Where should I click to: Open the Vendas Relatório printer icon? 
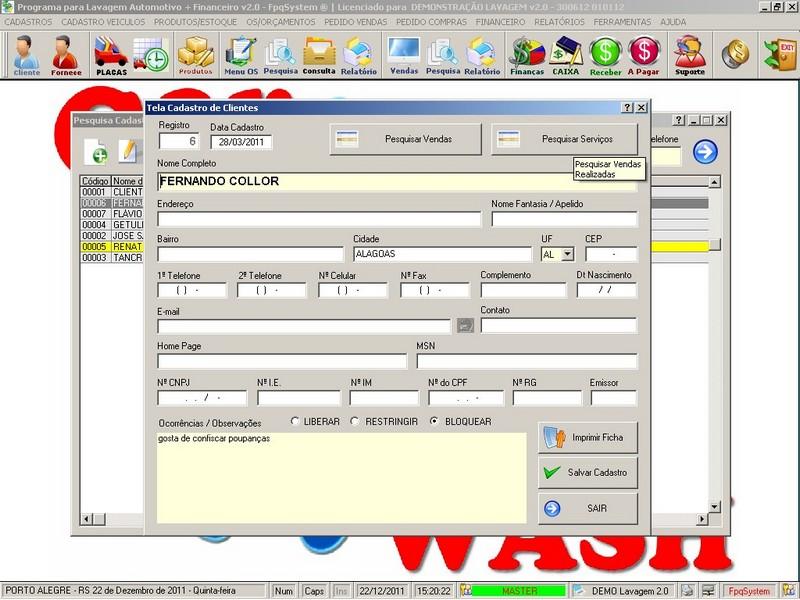[x=482, y=55]
